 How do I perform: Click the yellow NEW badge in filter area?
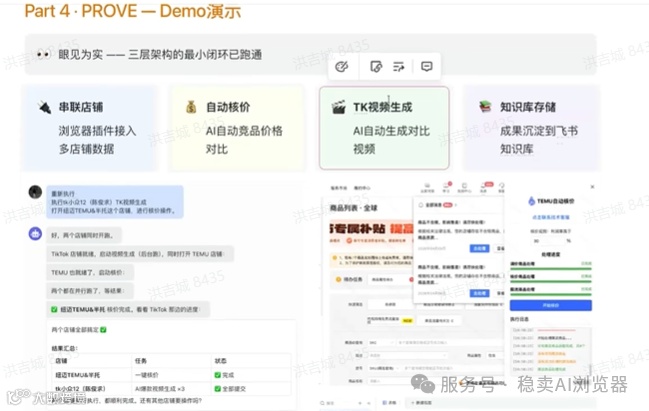pyautogui.click(x=408, y=321)
